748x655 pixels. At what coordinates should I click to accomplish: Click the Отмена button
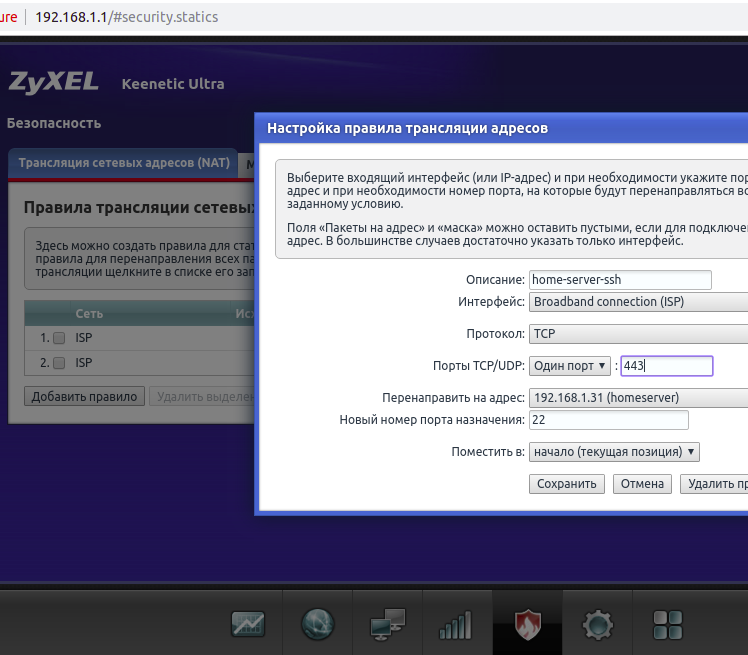point(642,484)
